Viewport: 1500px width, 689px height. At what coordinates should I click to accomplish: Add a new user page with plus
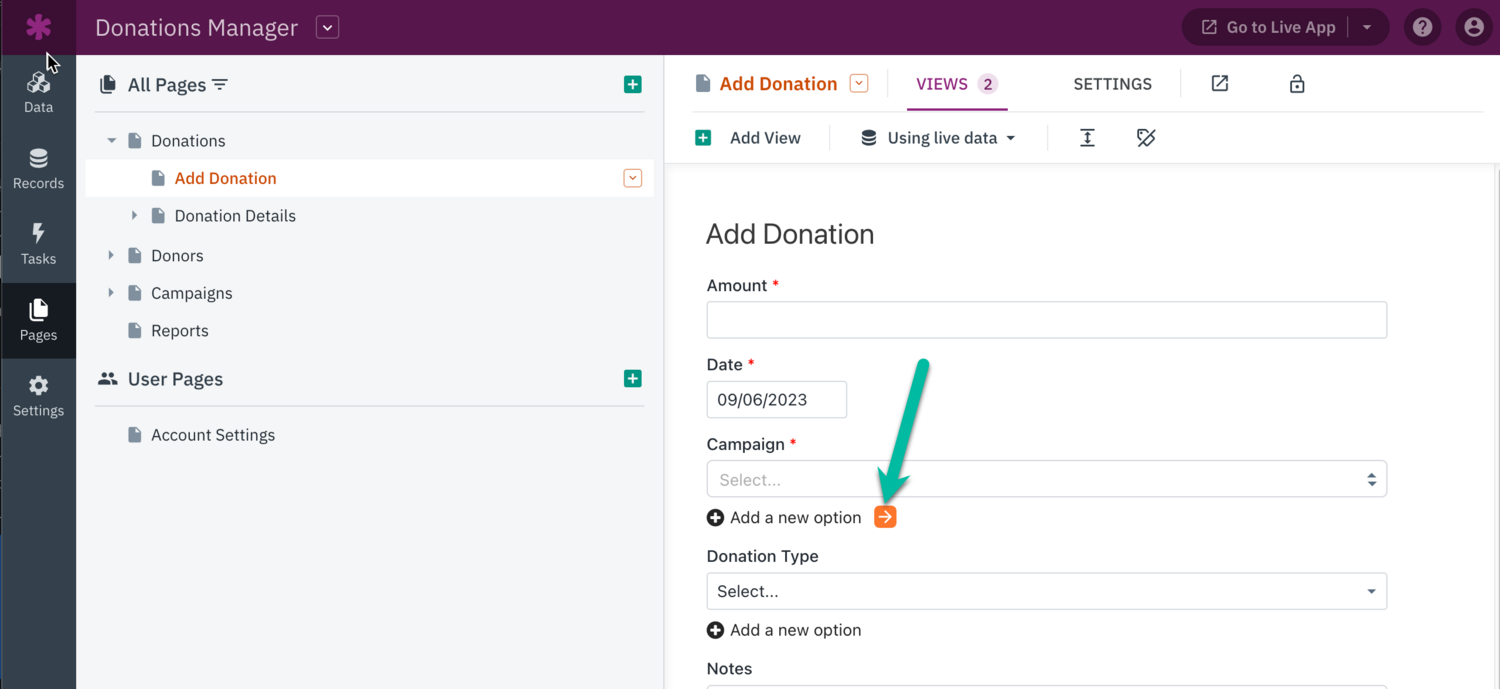coord(632,379)
